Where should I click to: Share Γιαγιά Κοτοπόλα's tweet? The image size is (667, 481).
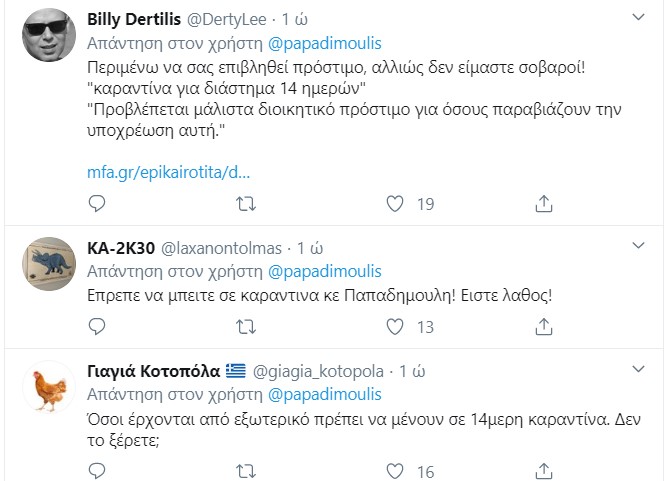(544, 471)
